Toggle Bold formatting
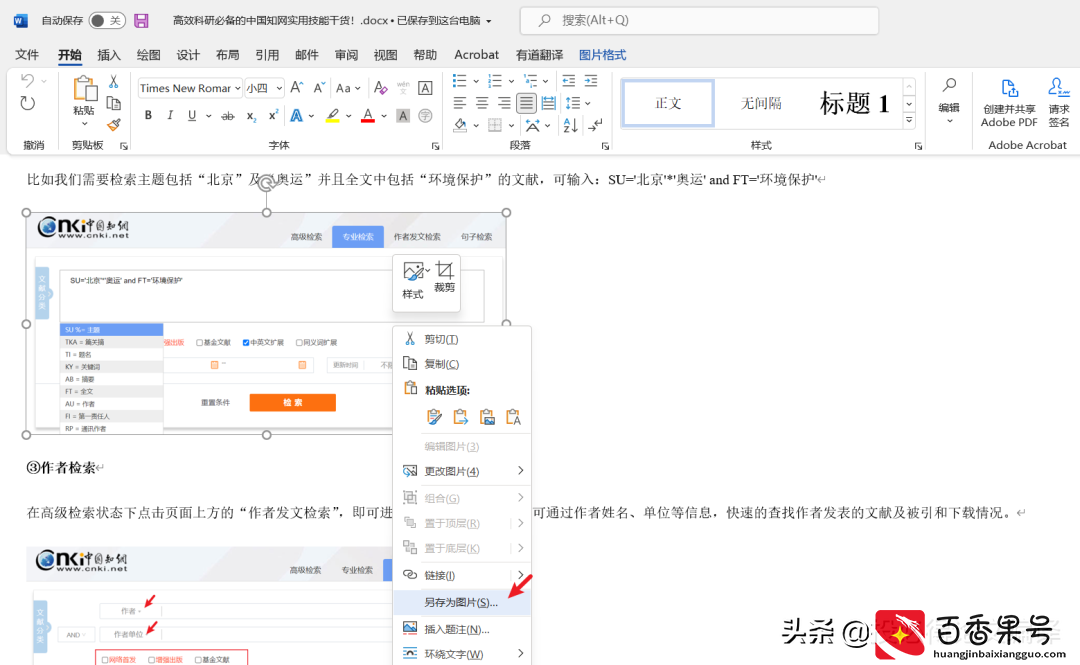Screen dimensions: 1080x665 pos(148,116)
